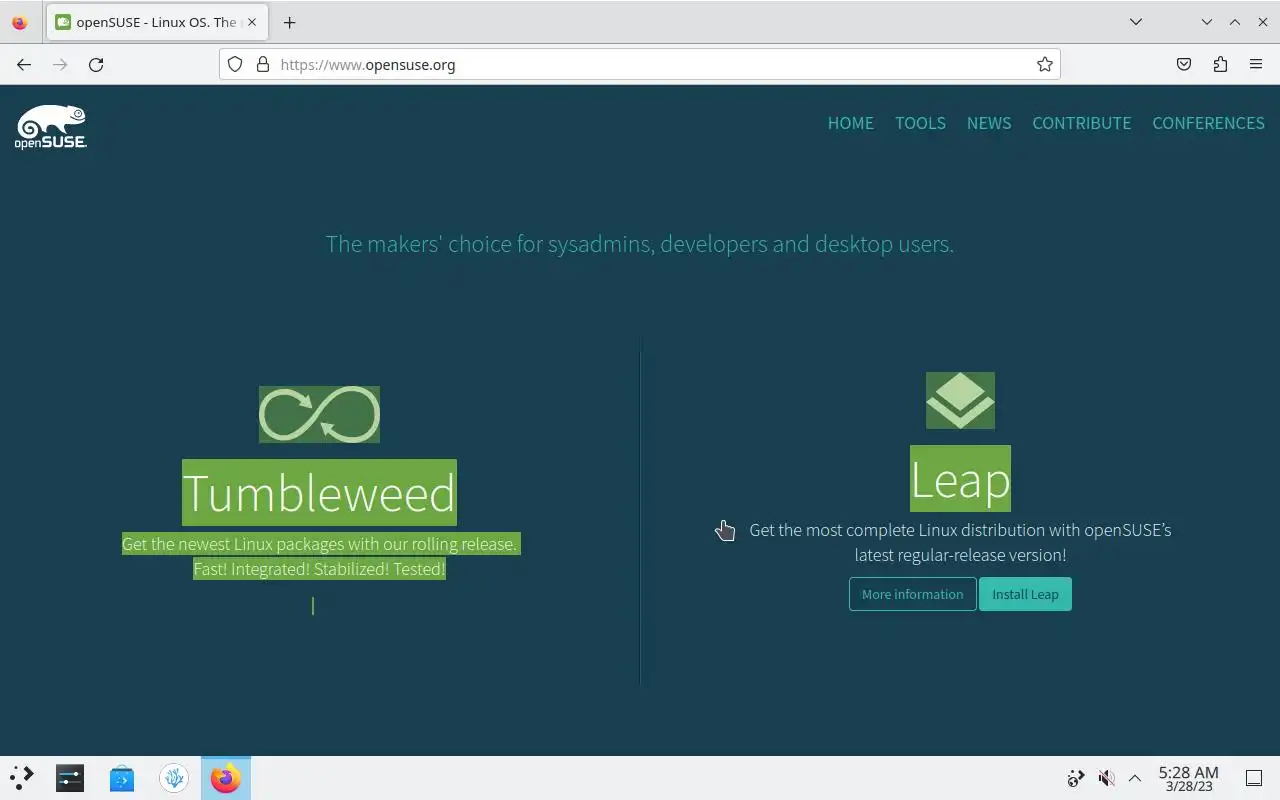Open System Settings from the taskbar

pos(70,778)
